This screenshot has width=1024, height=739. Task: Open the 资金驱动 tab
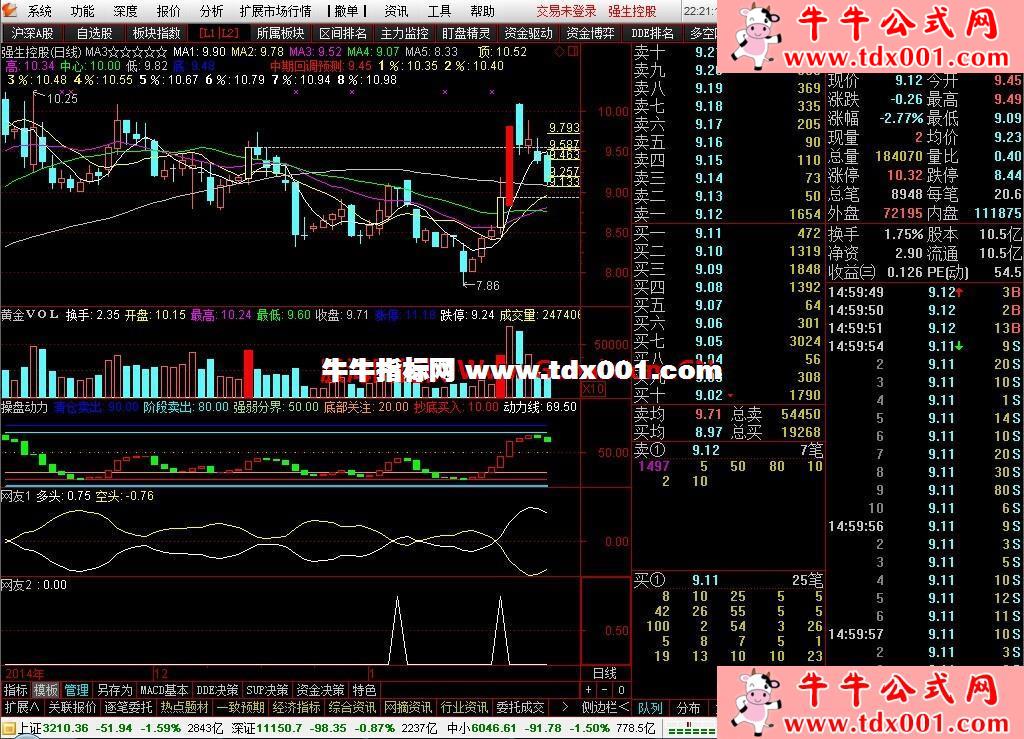point(528,33)
